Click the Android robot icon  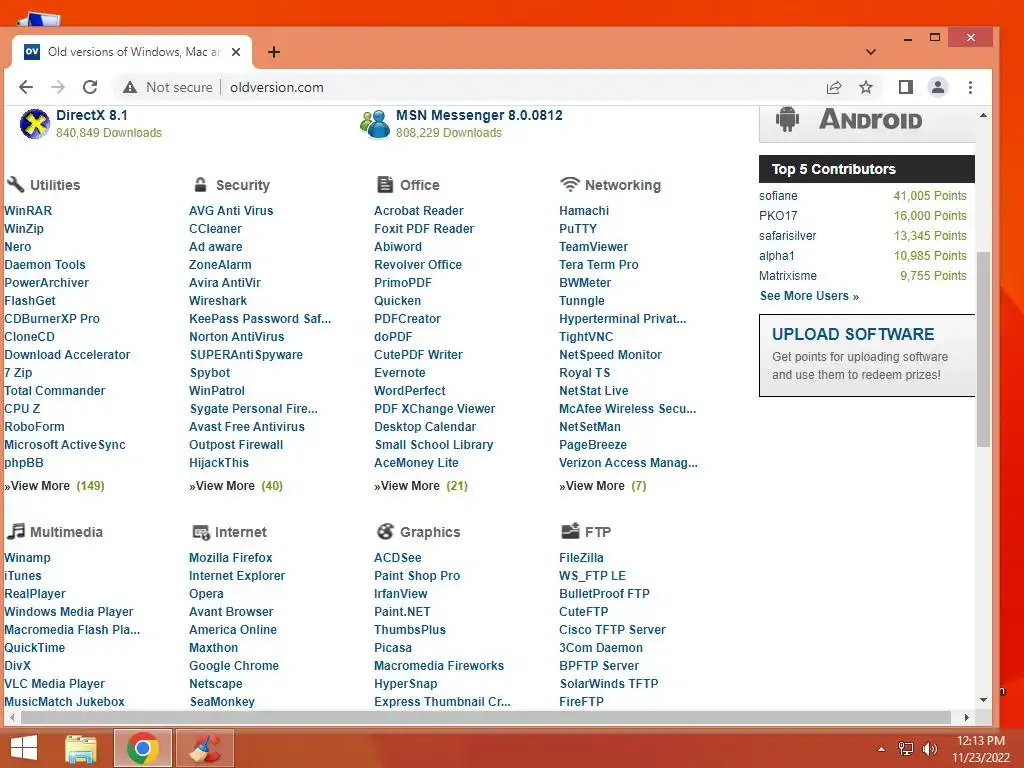pyautogui.click(x=788, y=120)
